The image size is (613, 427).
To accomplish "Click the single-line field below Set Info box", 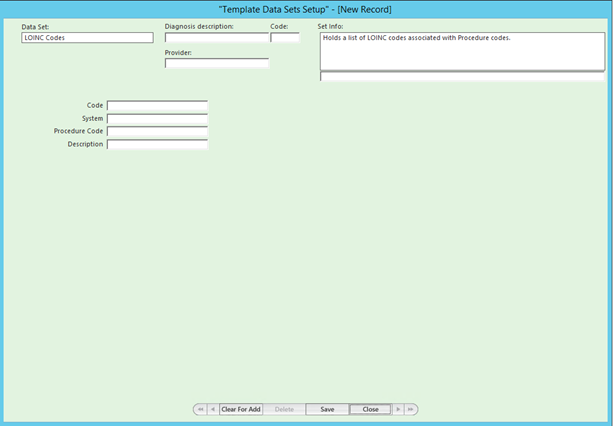I will tap(462, 77).
